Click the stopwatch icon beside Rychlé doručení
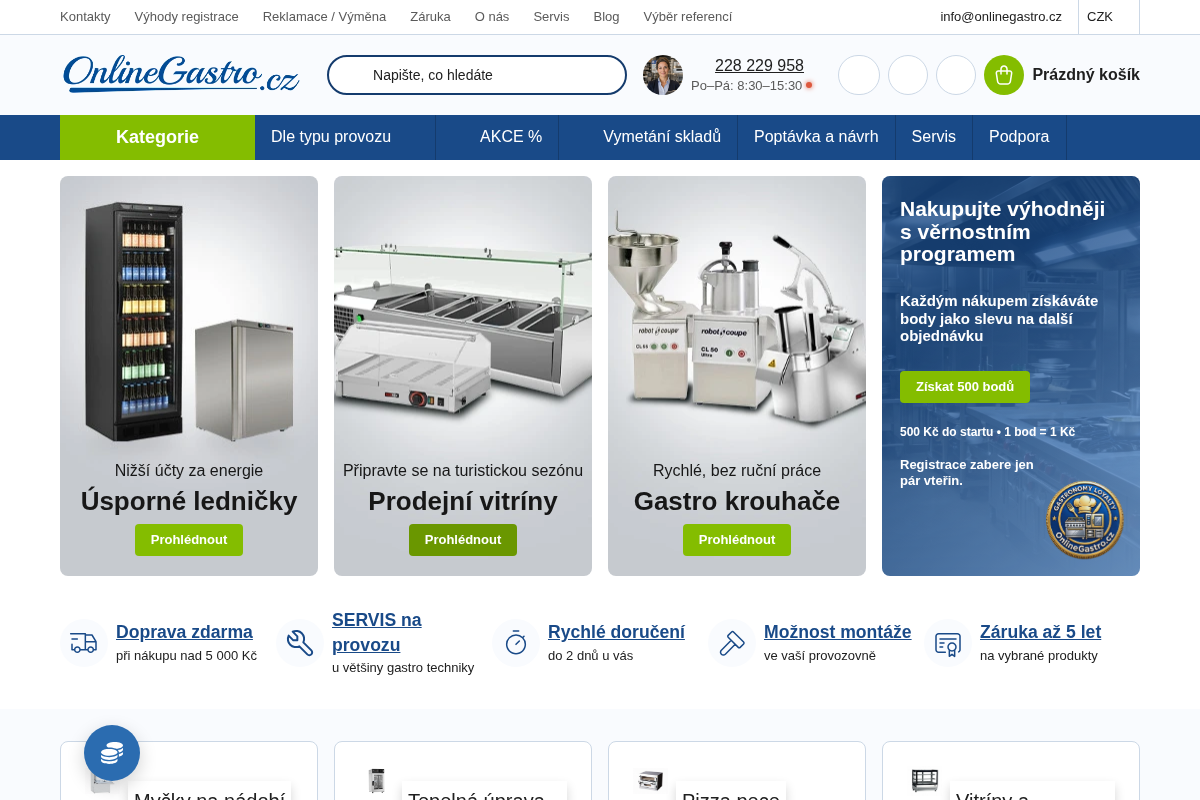This screenshot has width=1200, height=800. point(516,642)
